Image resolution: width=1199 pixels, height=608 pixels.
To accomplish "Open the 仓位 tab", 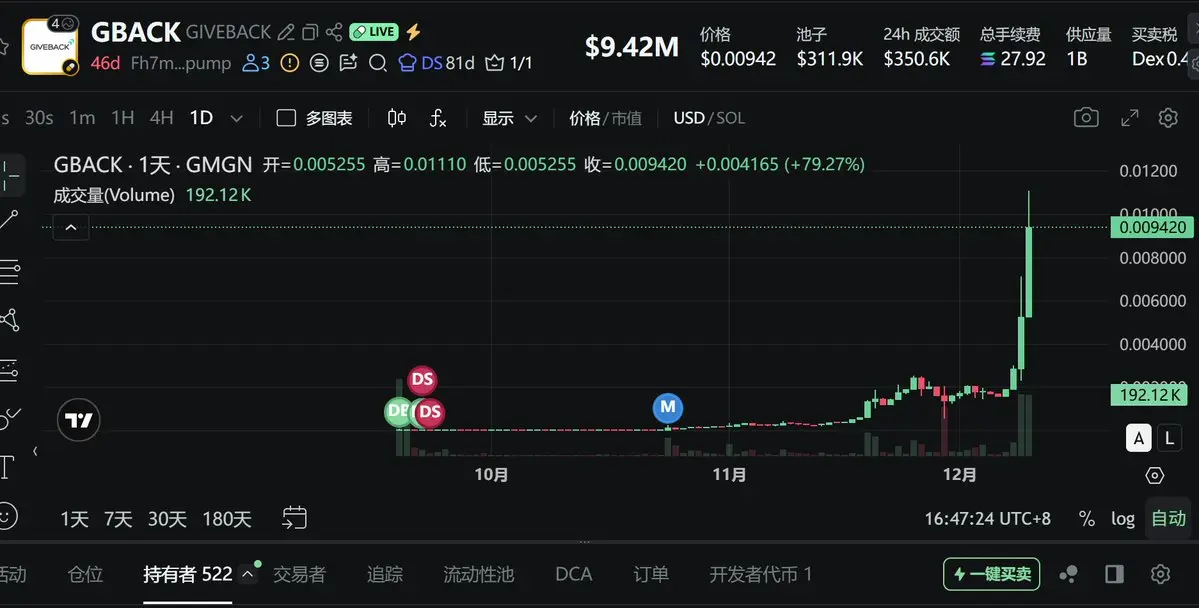I will coord(85,574).
